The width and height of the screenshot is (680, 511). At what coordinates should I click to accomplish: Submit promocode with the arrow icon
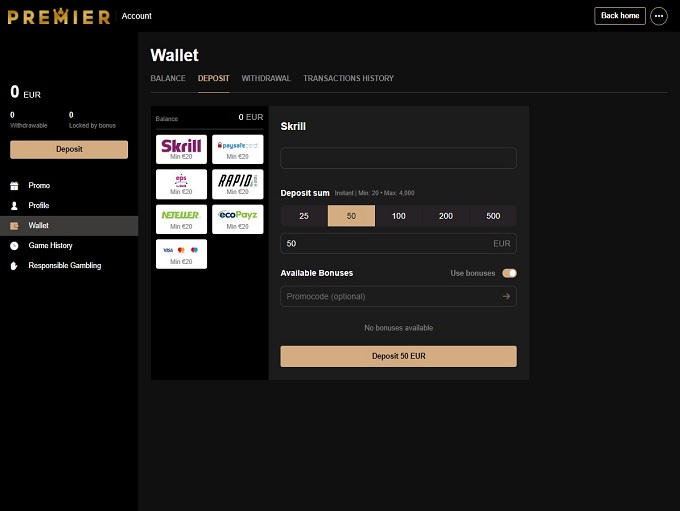tap(507, 296)
